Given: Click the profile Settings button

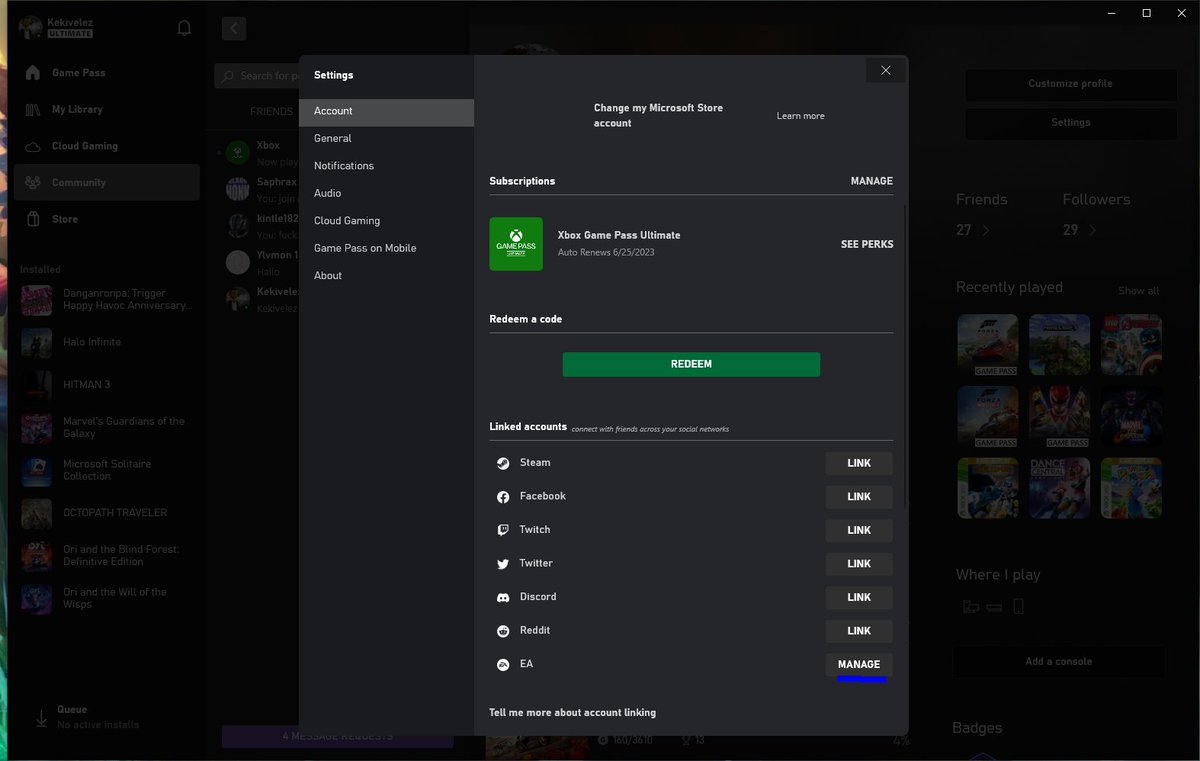Looking at the screenshot, I should click(1070, 122).
